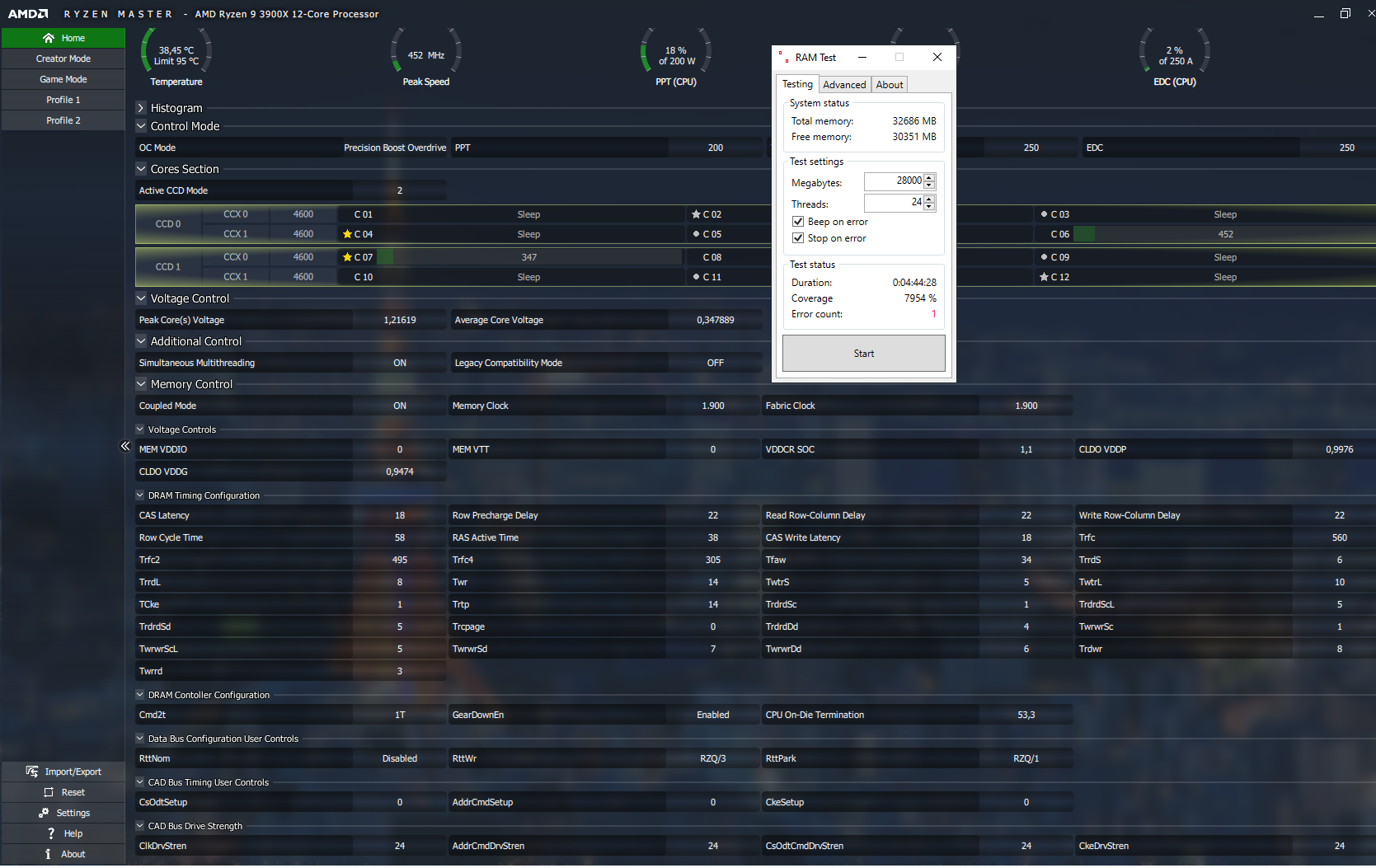
Task: Open Creator Mode in the sidebar
Action: click(63, 59)
